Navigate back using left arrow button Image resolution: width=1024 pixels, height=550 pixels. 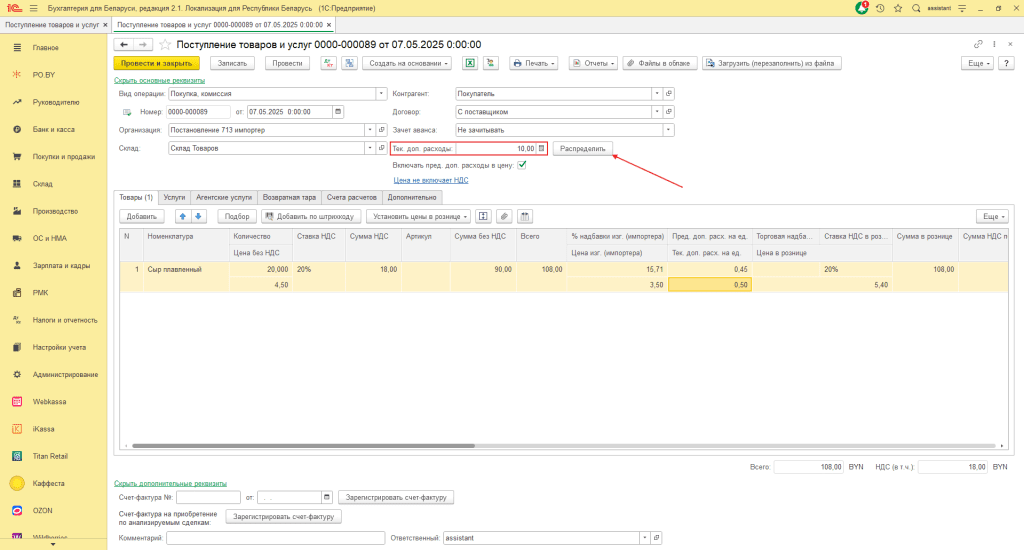tap(124, 45)
